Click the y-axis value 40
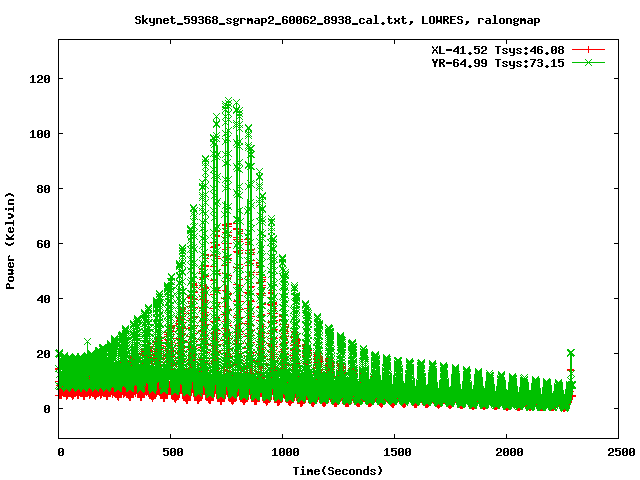 (43, 299)
